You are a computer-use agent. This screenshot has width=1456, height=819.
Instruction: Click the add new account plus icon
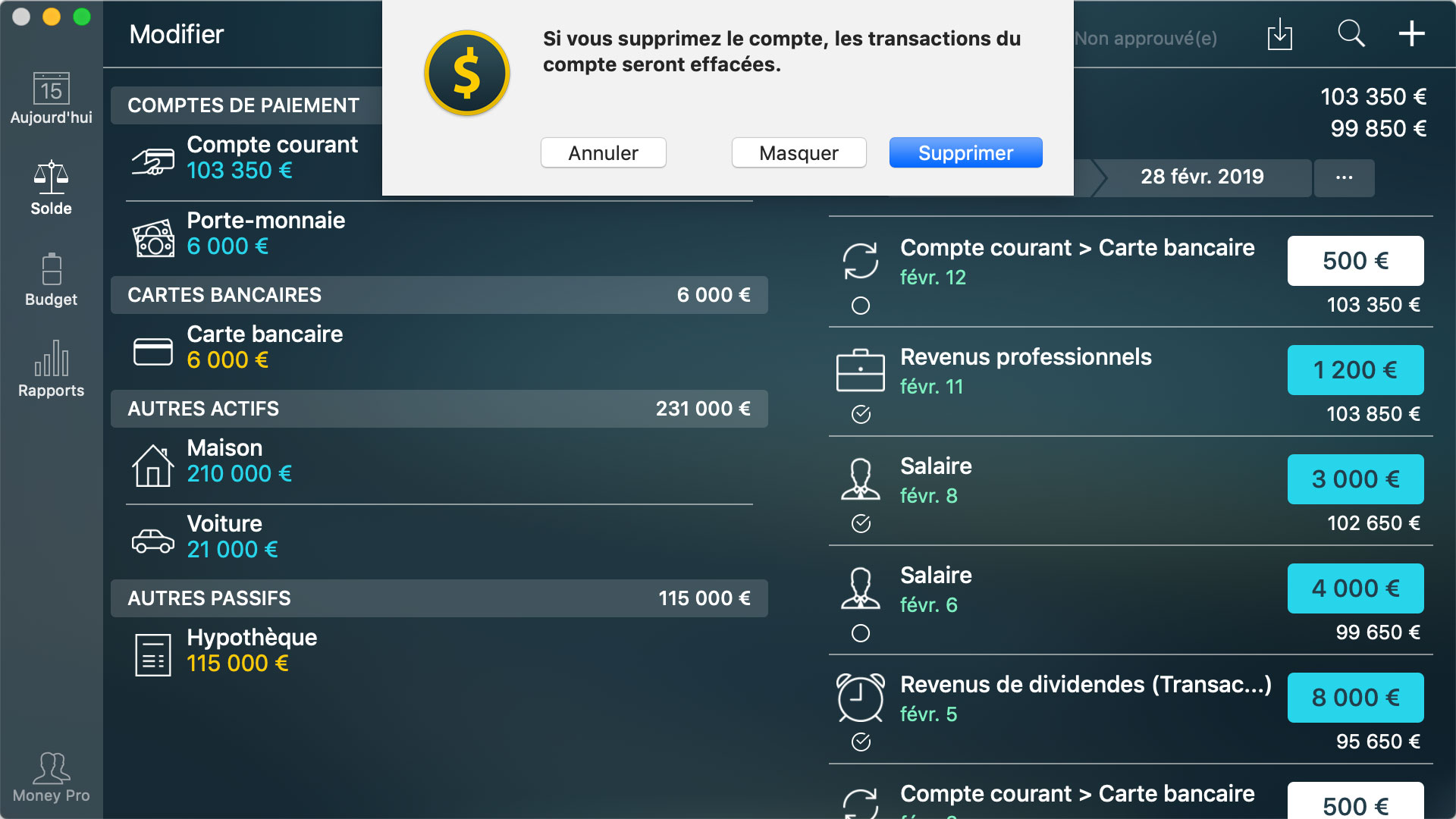[1413, 36]
